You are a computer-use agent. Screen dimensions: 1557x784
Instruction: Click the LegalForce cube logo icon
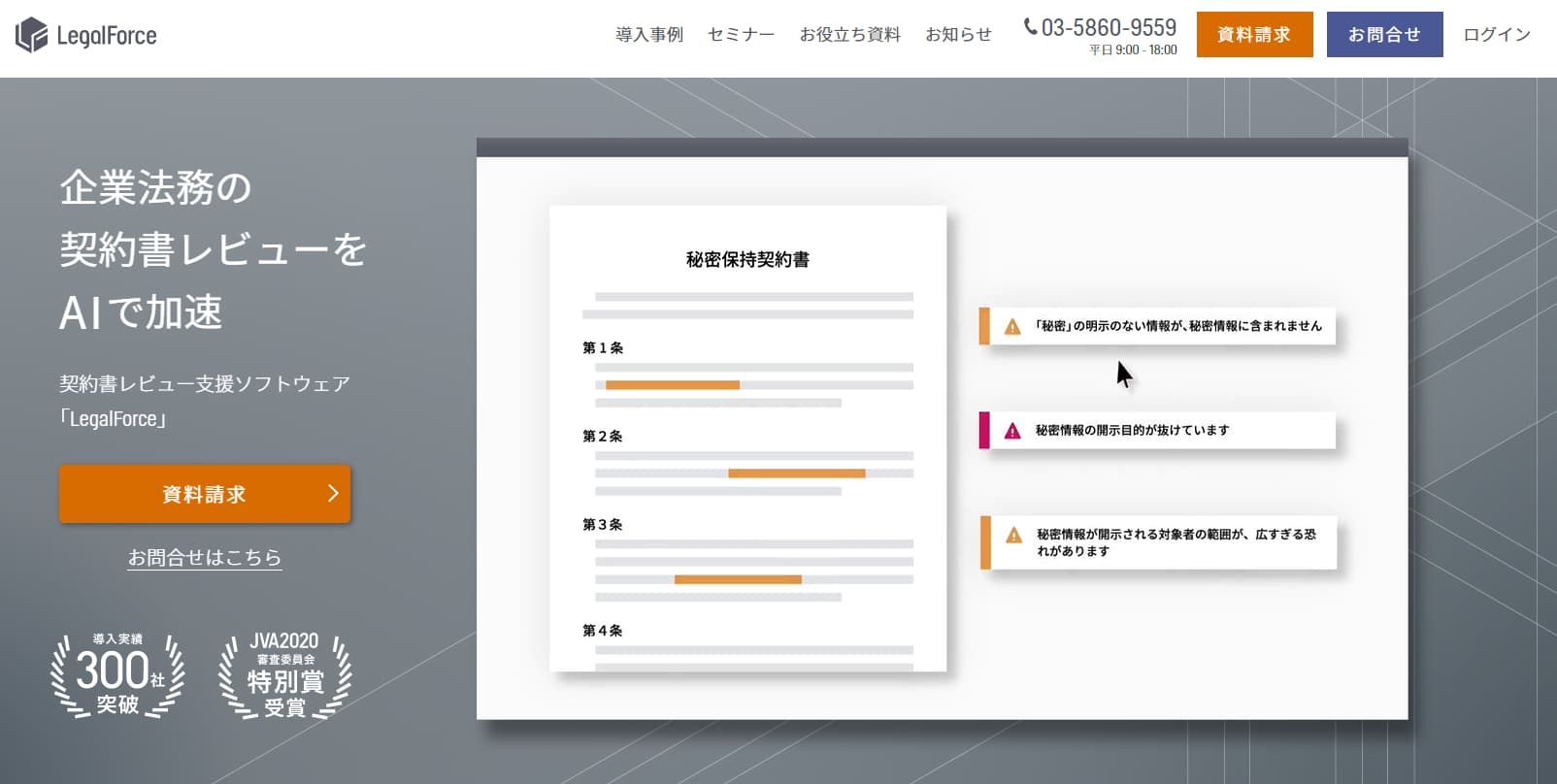coord(31,35)
